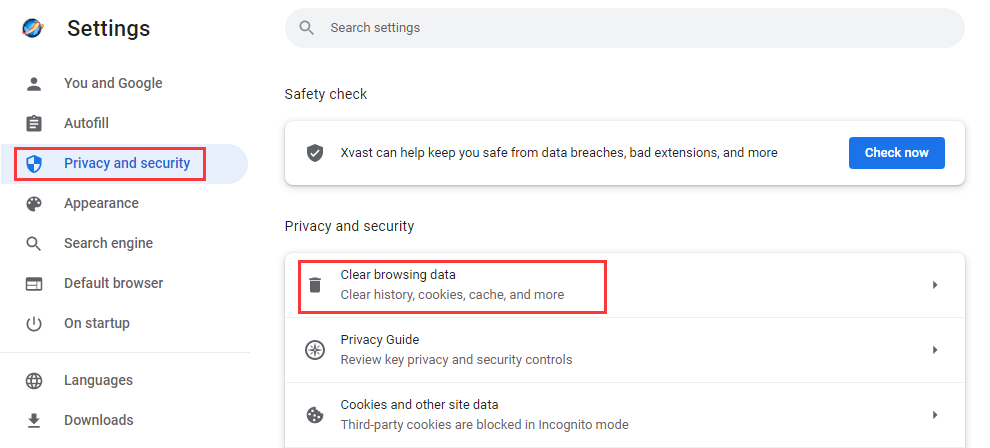Expand the Clear browsing data row arrow
The image size is (990, 448).
[x=935, y=285]
